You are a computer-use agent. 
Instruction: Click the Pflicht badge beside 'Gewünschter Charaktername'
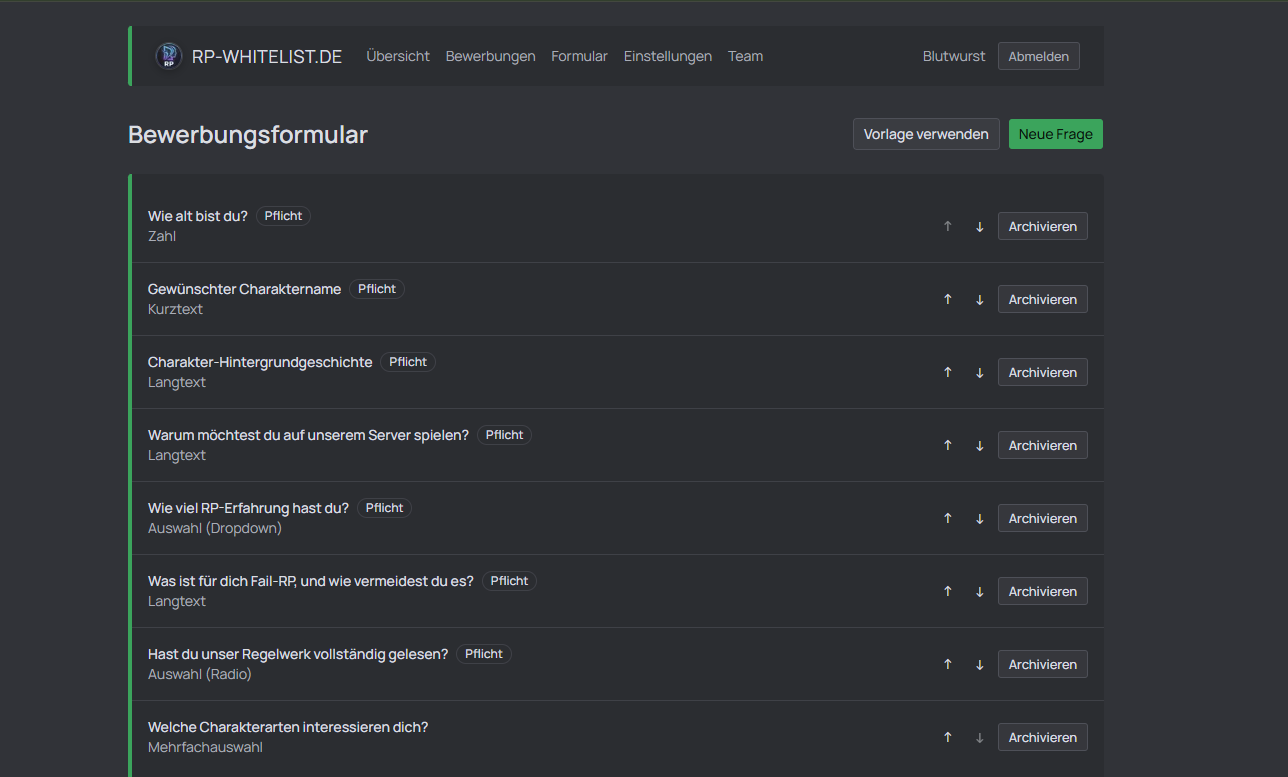point(377,289)
